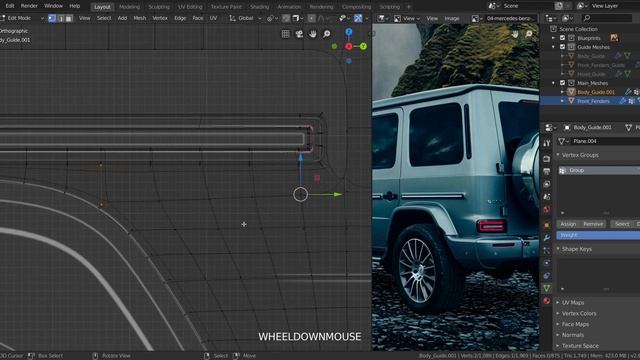This screenshot has height=360, width=640.
Task: Open the Scene properties tab icon
Action: 547,197
